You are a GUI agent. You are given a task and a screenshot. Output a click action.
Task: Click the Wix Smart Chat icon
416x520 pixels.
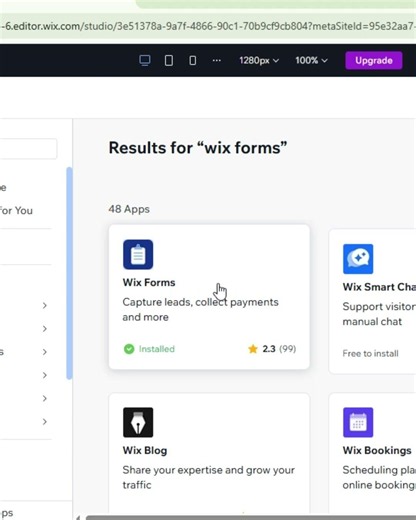pos(358,259)
